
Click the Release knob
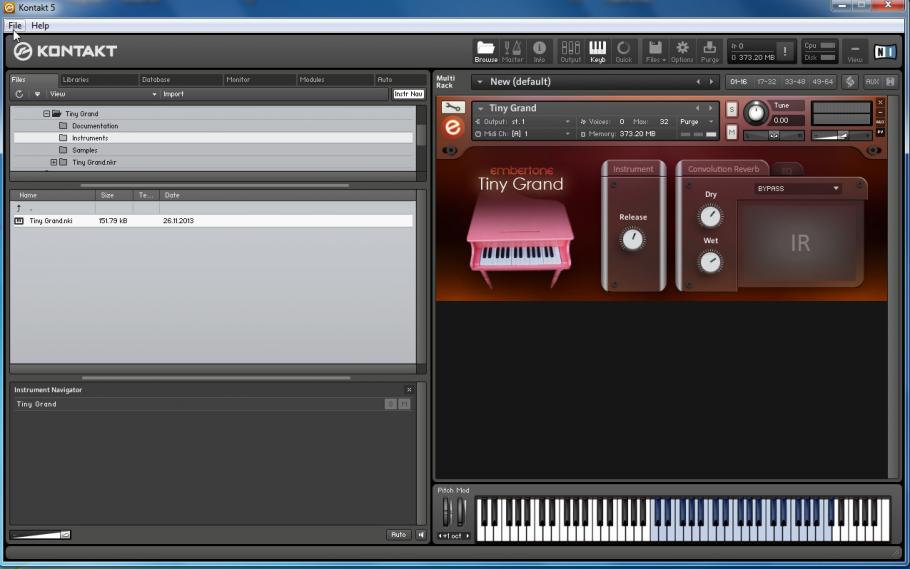click(x=633, y=239)
